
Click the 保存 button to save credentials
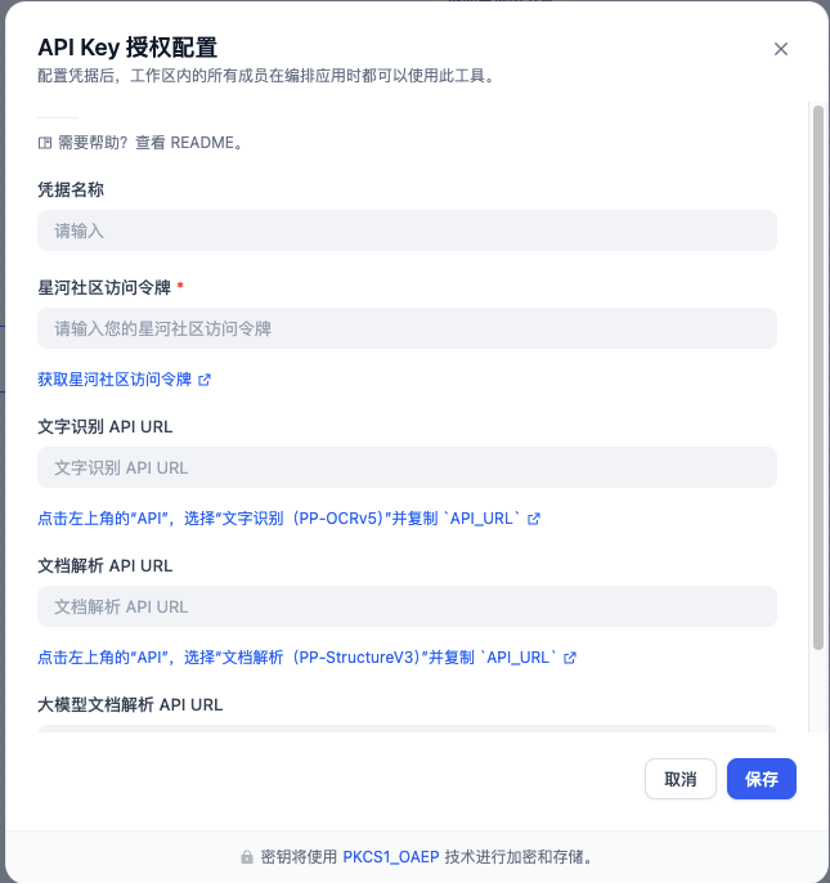762,779
